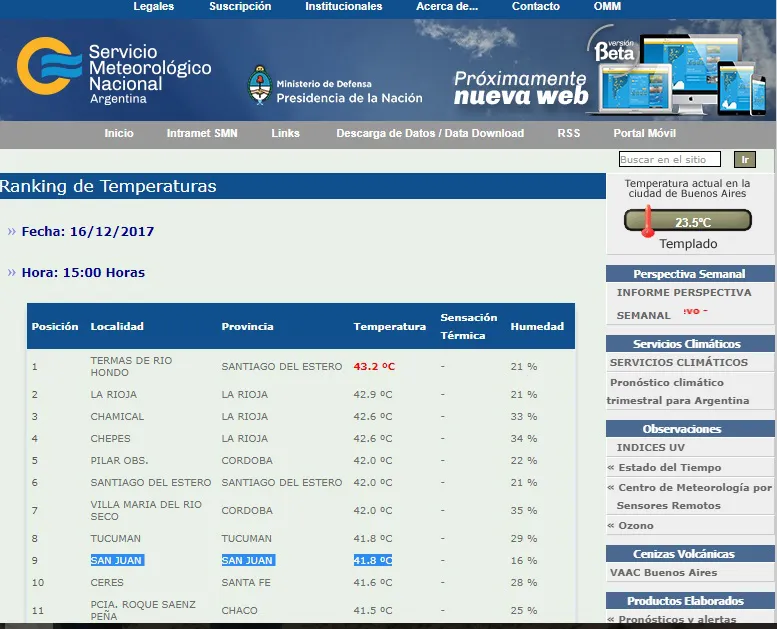
Task: Click the 42.9 ºC temperature value
Action: [x=373, y=395]
